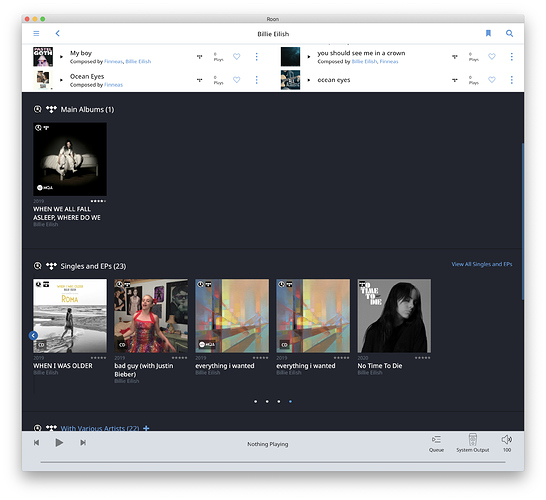Open more options for lowercase ocean eyes
This screenshot has width=546, height=500.
click(512, 80)
